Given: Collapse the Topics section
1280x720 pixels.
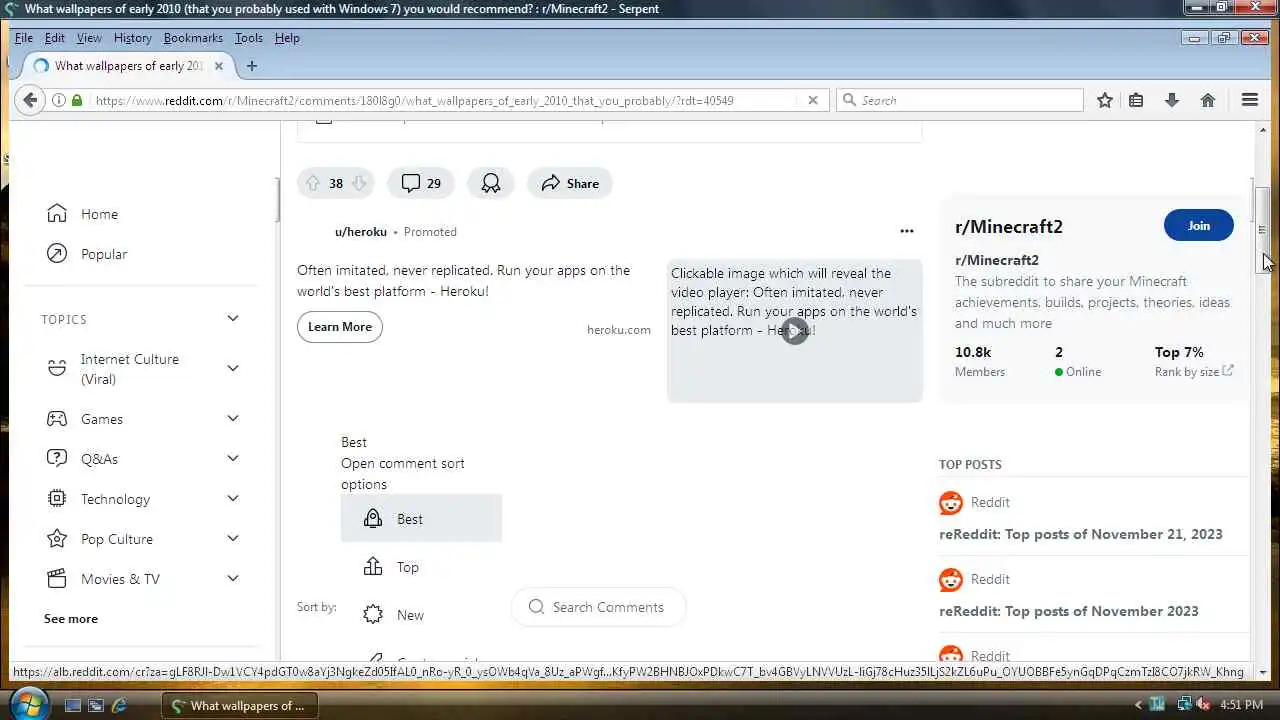Looking at the screenshot, I should click(233, 319).
